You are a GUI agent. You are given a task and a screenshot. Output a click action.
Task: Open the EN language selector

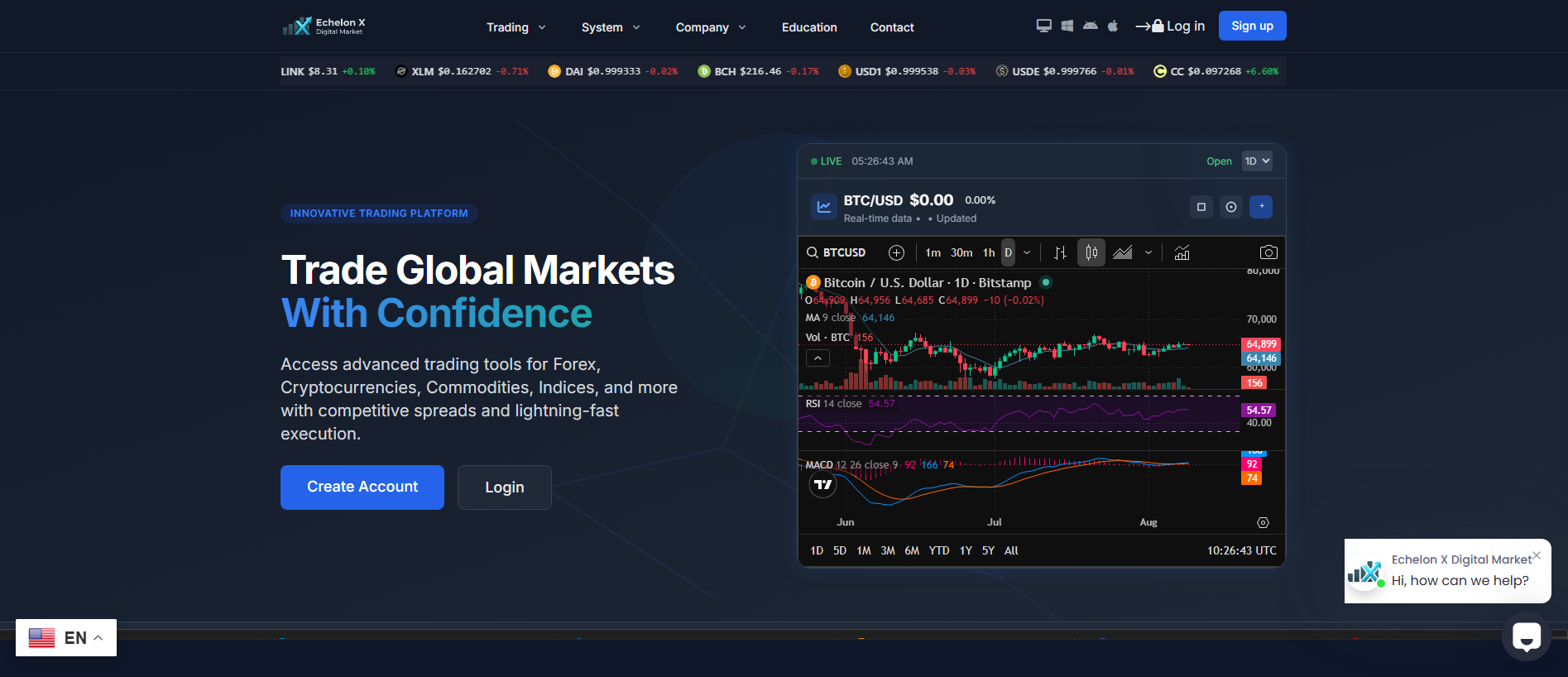pyautogui.click(x=66, y=637)
